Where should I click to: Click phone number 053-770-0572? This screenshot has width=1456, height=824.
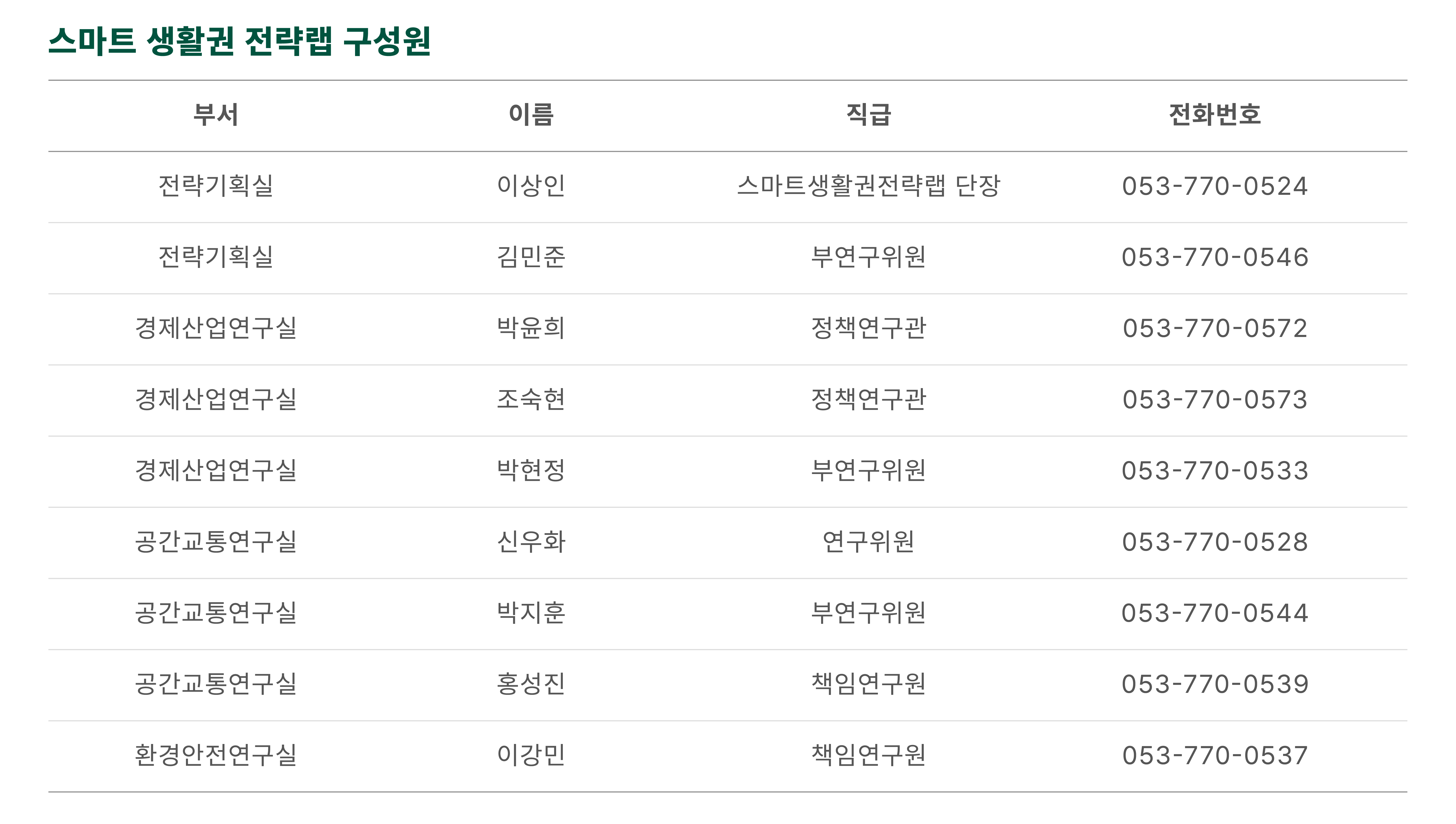[x=1215, y=328]
